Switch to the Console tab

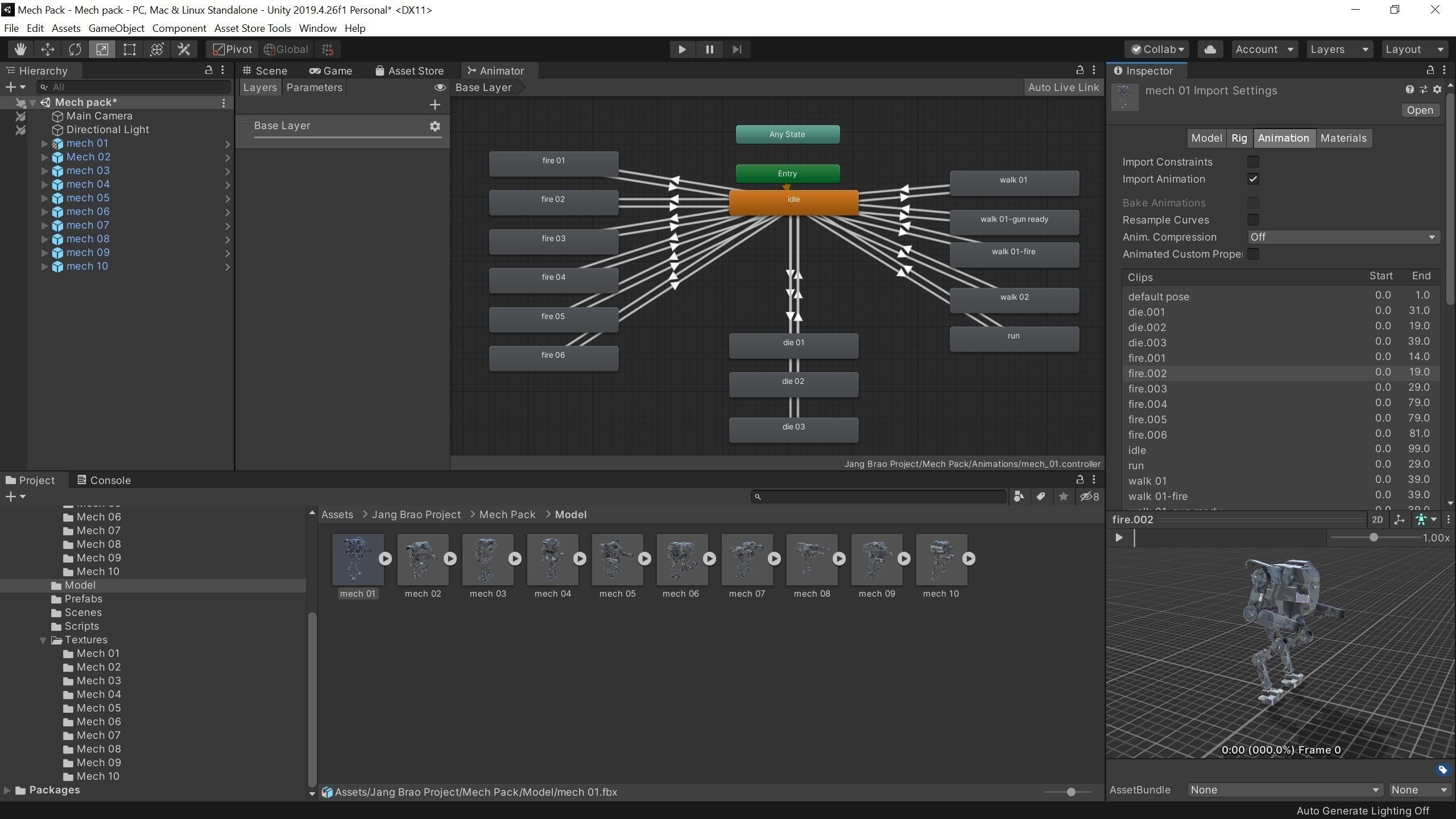pyautogui.click(x=104, y=480)
